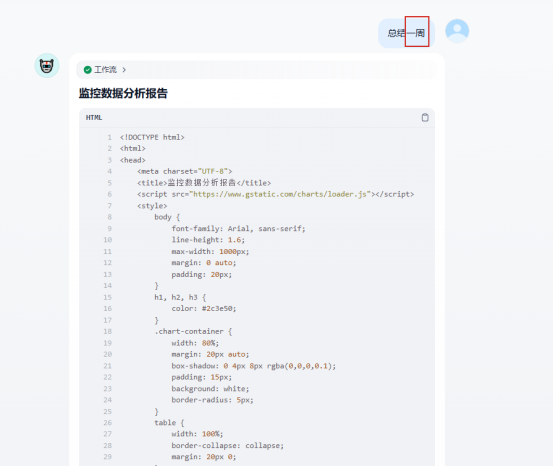Image resolution: width=554 pixels, height=466 pixels.
Task: Click line 1 DOCTYPE html text
Action: tap(152, 137)
